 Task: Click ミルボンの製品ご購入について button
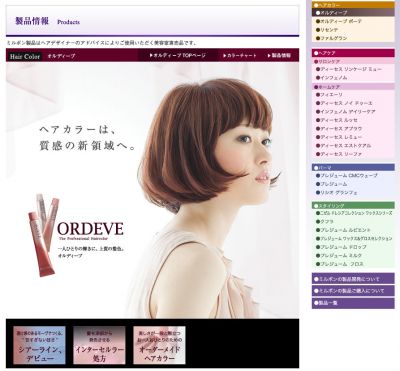click(x=353, y=291)
